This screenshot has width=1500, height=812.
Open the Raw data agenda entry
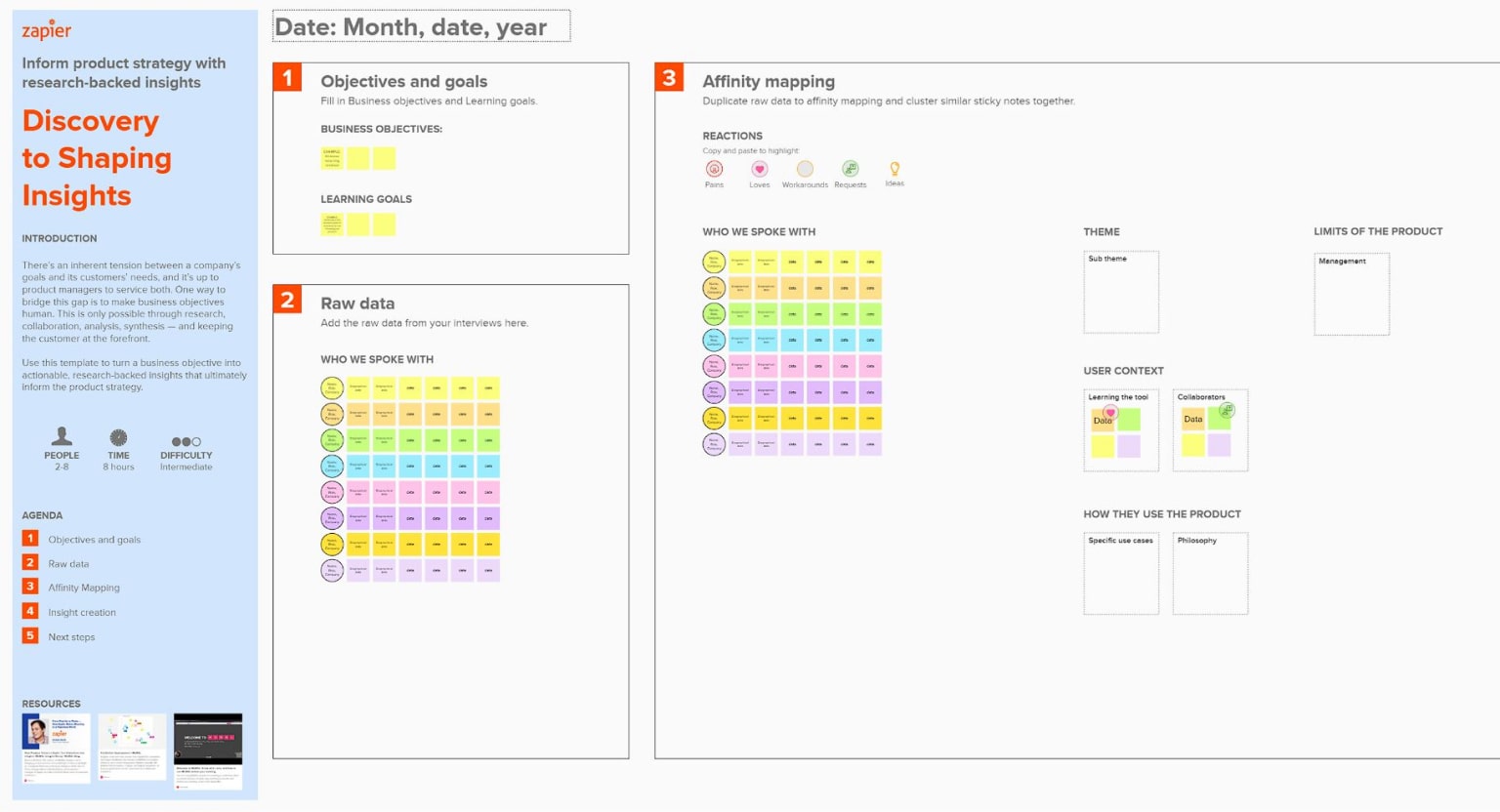point(68,563)
